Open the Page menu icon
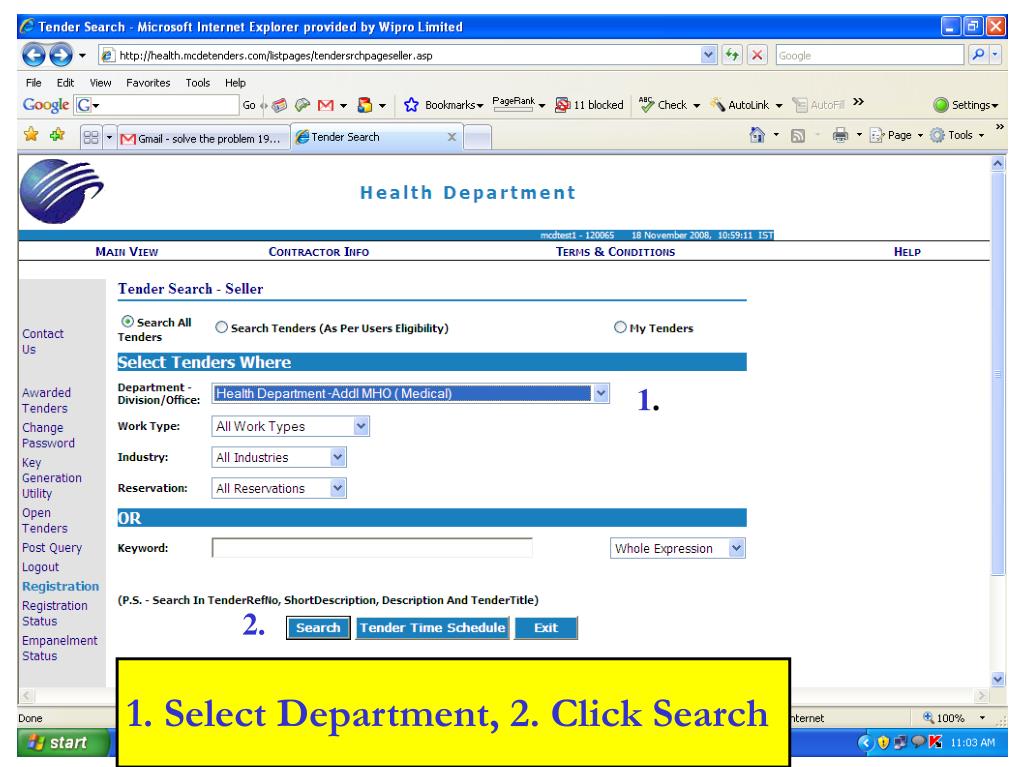This screenshot has height=767, width=1023. tap(876, 136)
